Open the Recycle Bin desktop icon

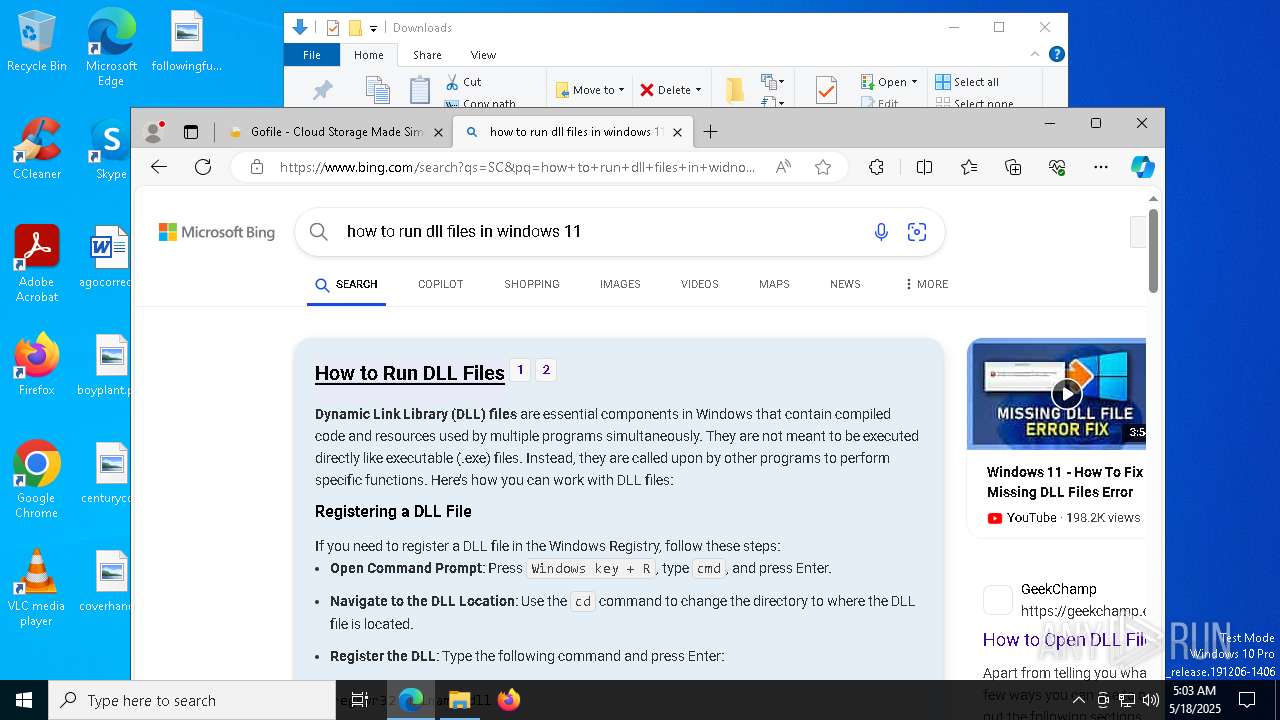[37, 41]
